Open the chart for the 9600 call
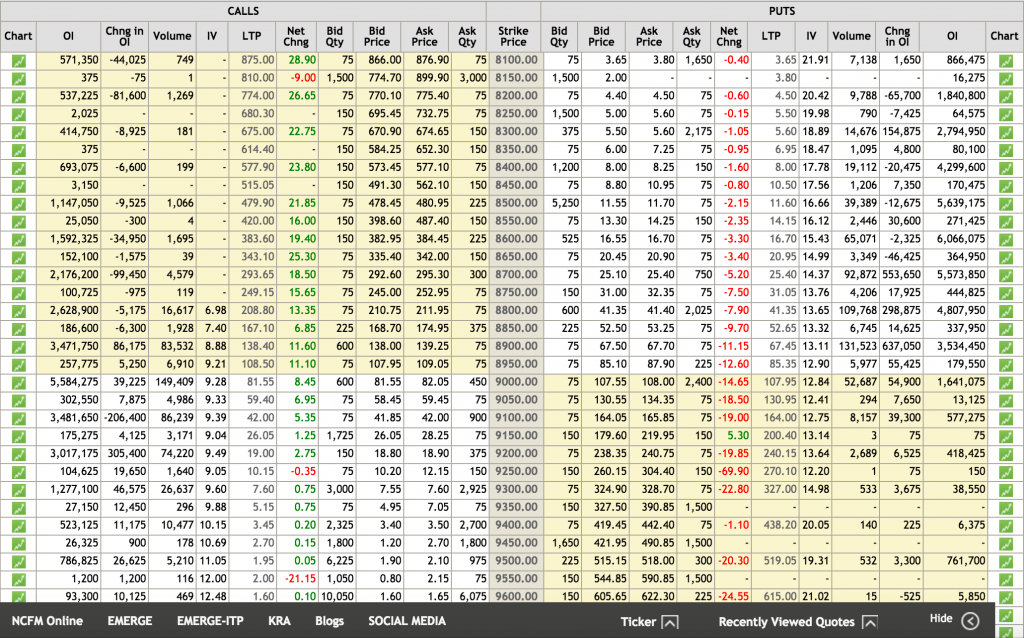The height and width of the screenshot is (638, 1024). pos(18,594)
